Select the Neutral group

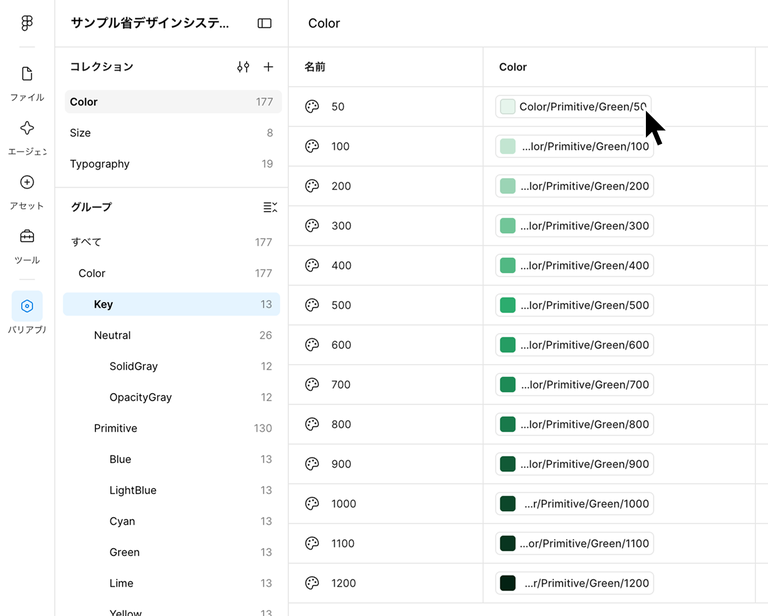tap(171, 335)
